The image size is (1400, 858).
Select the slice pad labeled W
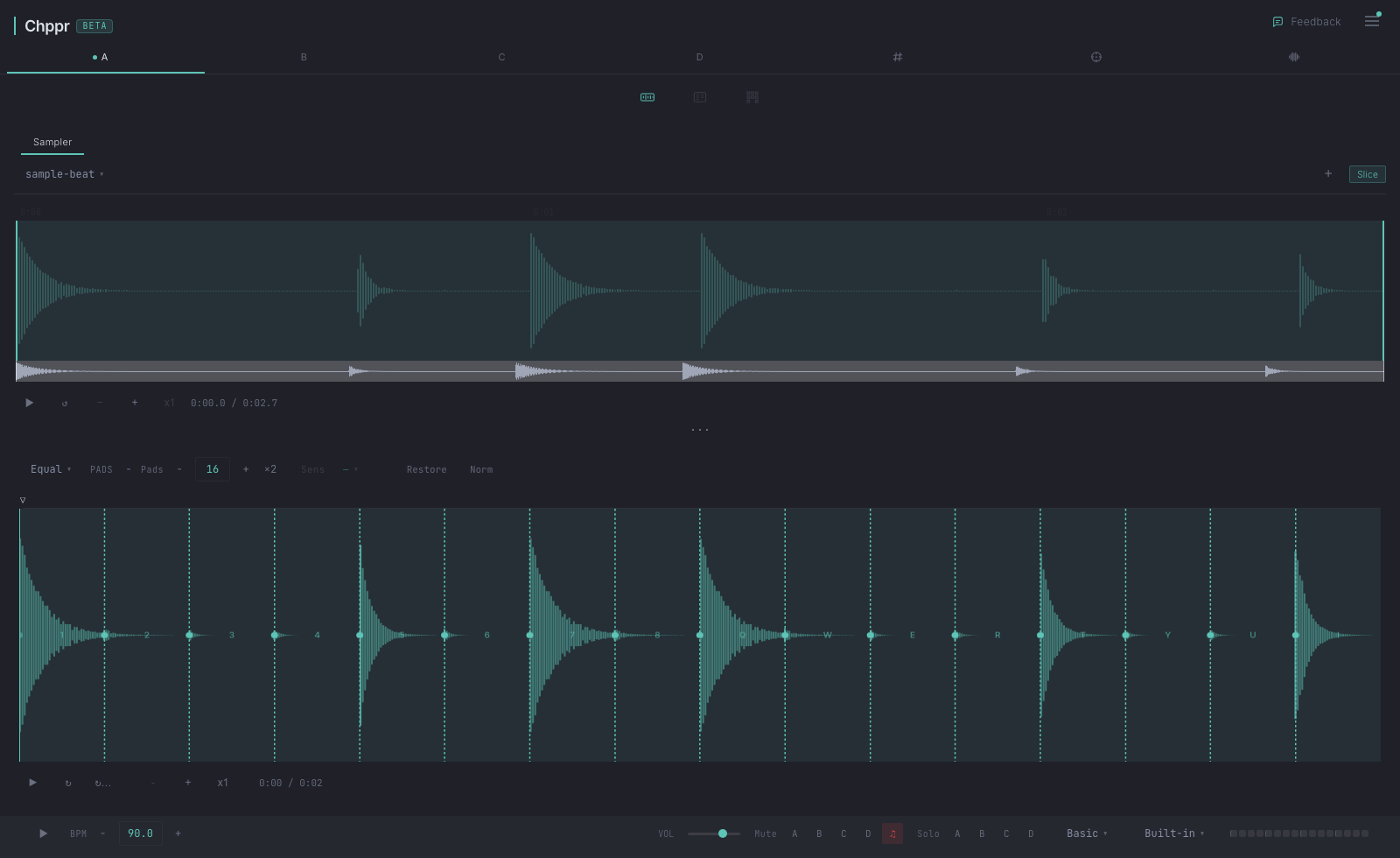tap(828, 635)
